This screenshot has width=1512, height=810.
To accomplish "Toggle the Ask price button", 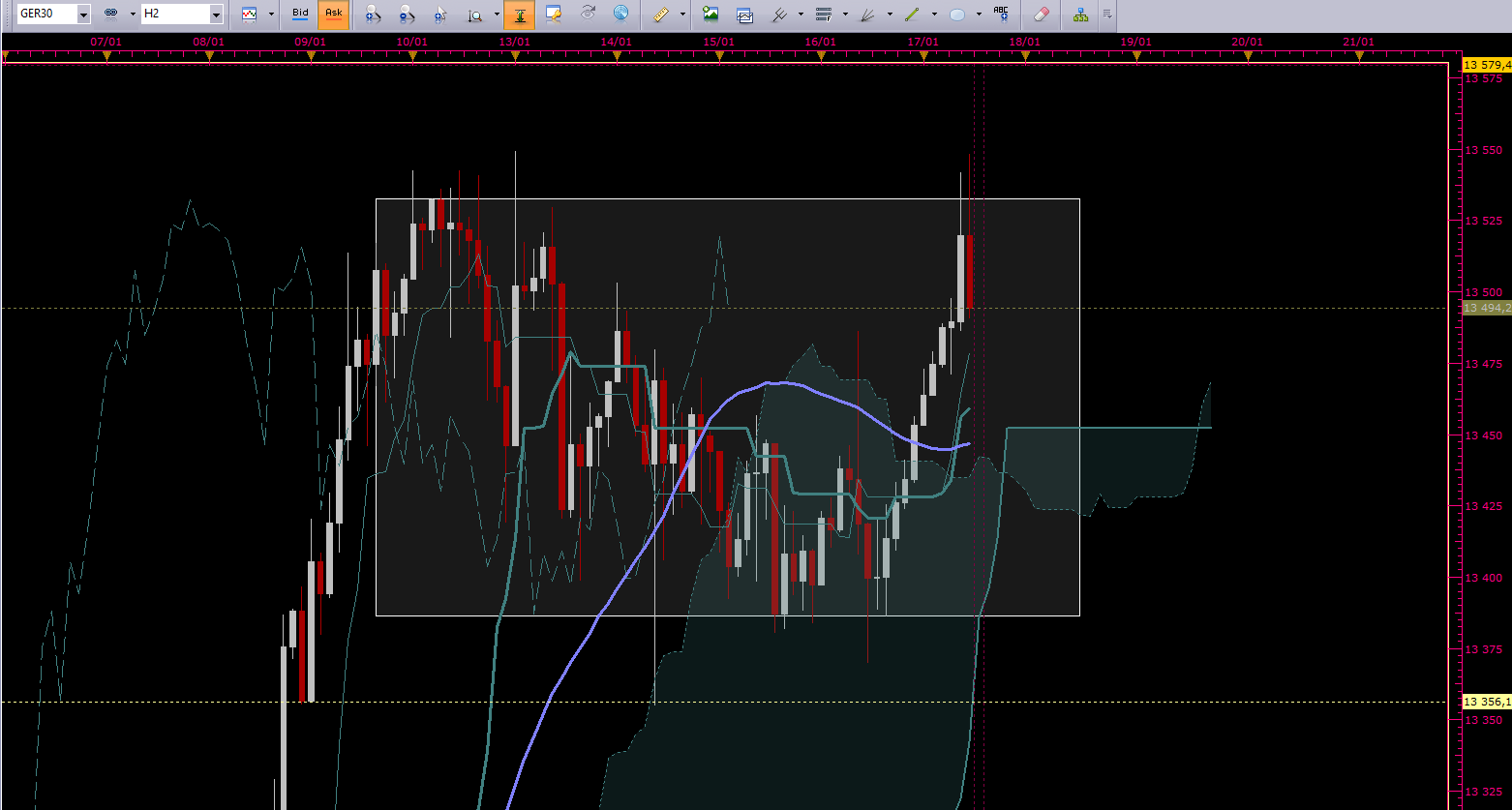I will [x=333, y=15].
